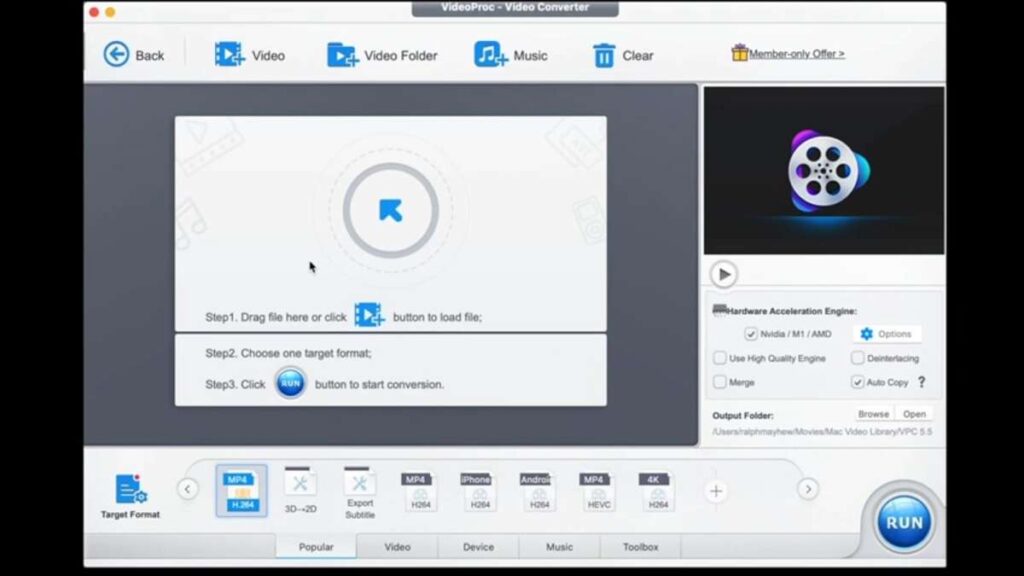Switch to the Video tab

(397, 547)
